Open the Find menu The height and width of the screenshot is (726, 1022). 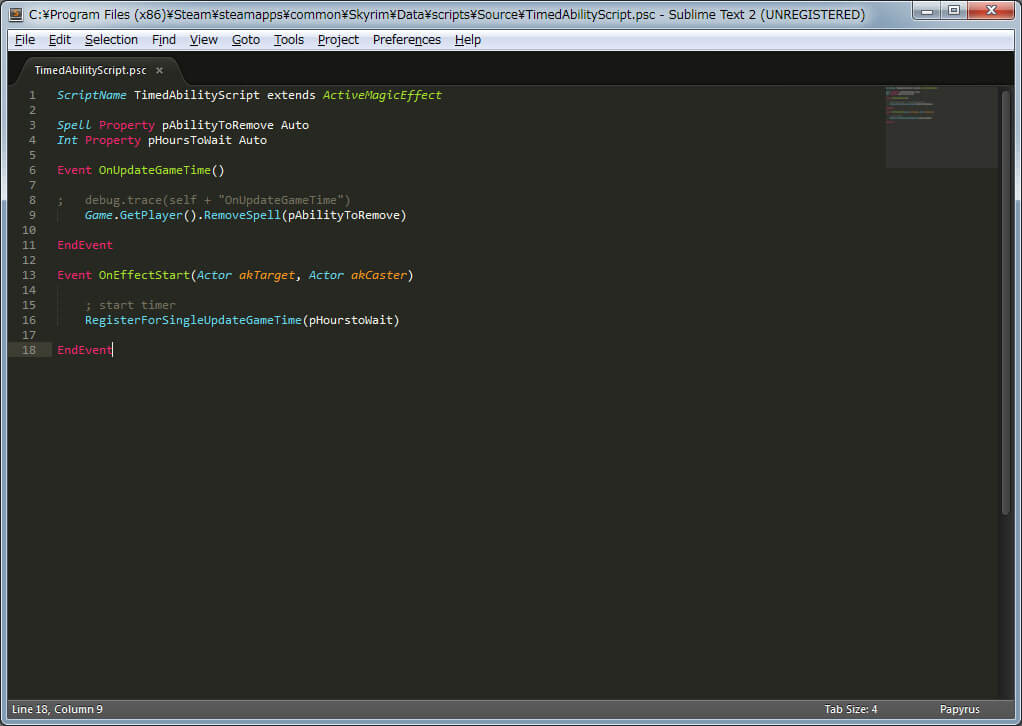pyautogui.click(x=164, y=40)
